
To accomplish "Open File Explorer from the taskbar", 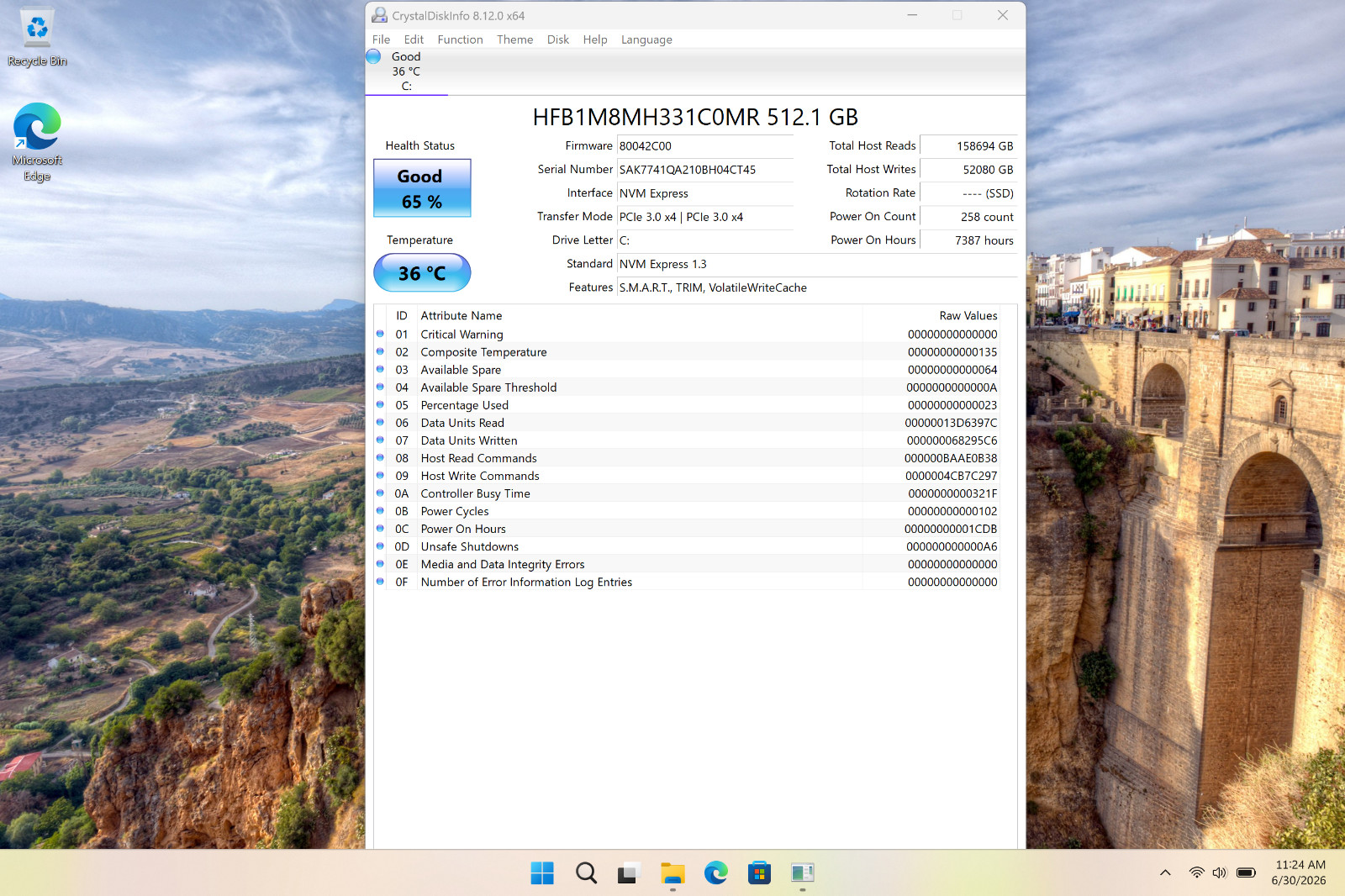I will pos(672,873).
